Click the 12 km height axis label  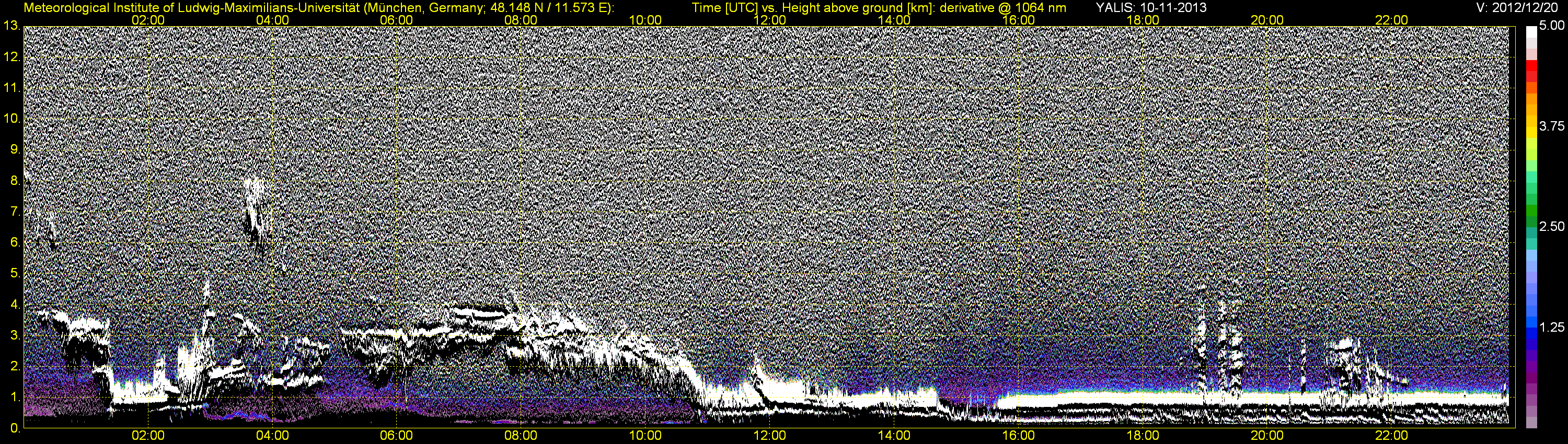(11, 57)
